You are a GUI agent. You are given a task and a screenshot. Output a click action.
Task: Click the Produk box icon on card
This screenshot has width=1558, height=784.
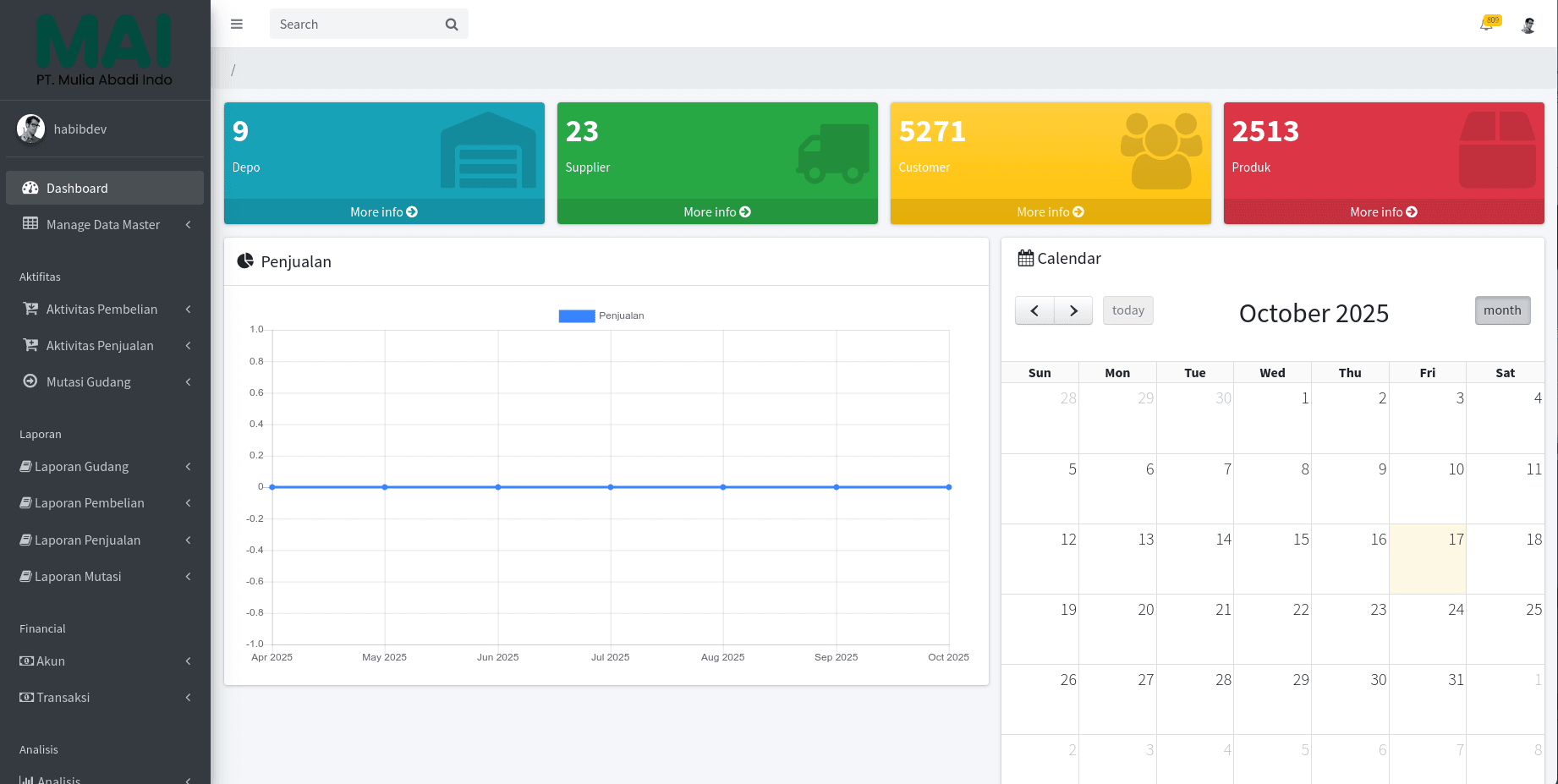(x=1497, y=150)
